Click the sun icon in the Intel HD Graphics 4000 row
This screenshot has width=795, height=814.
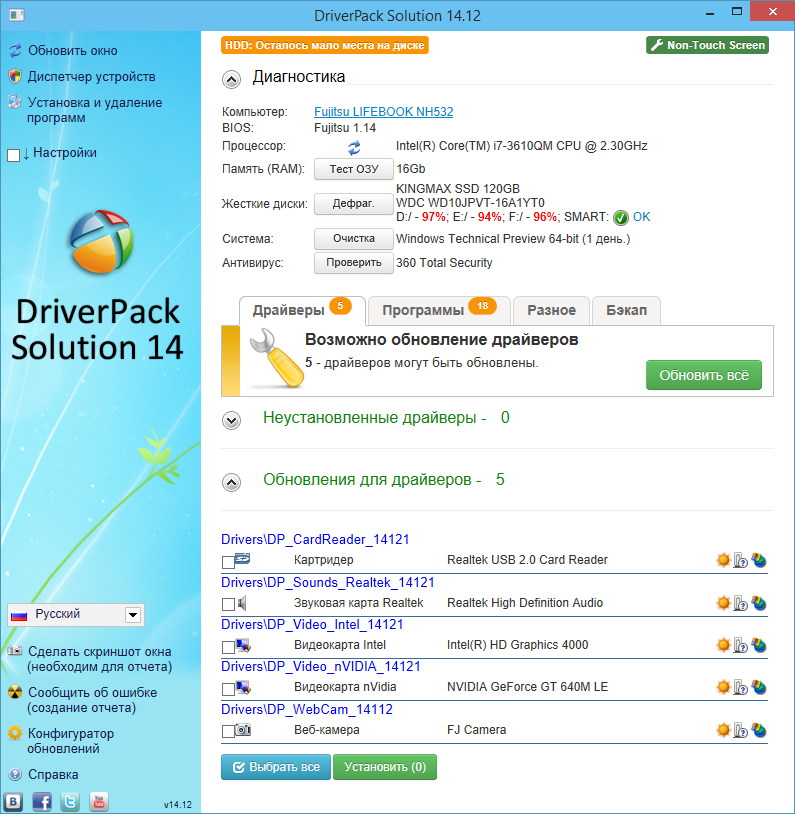723,645
